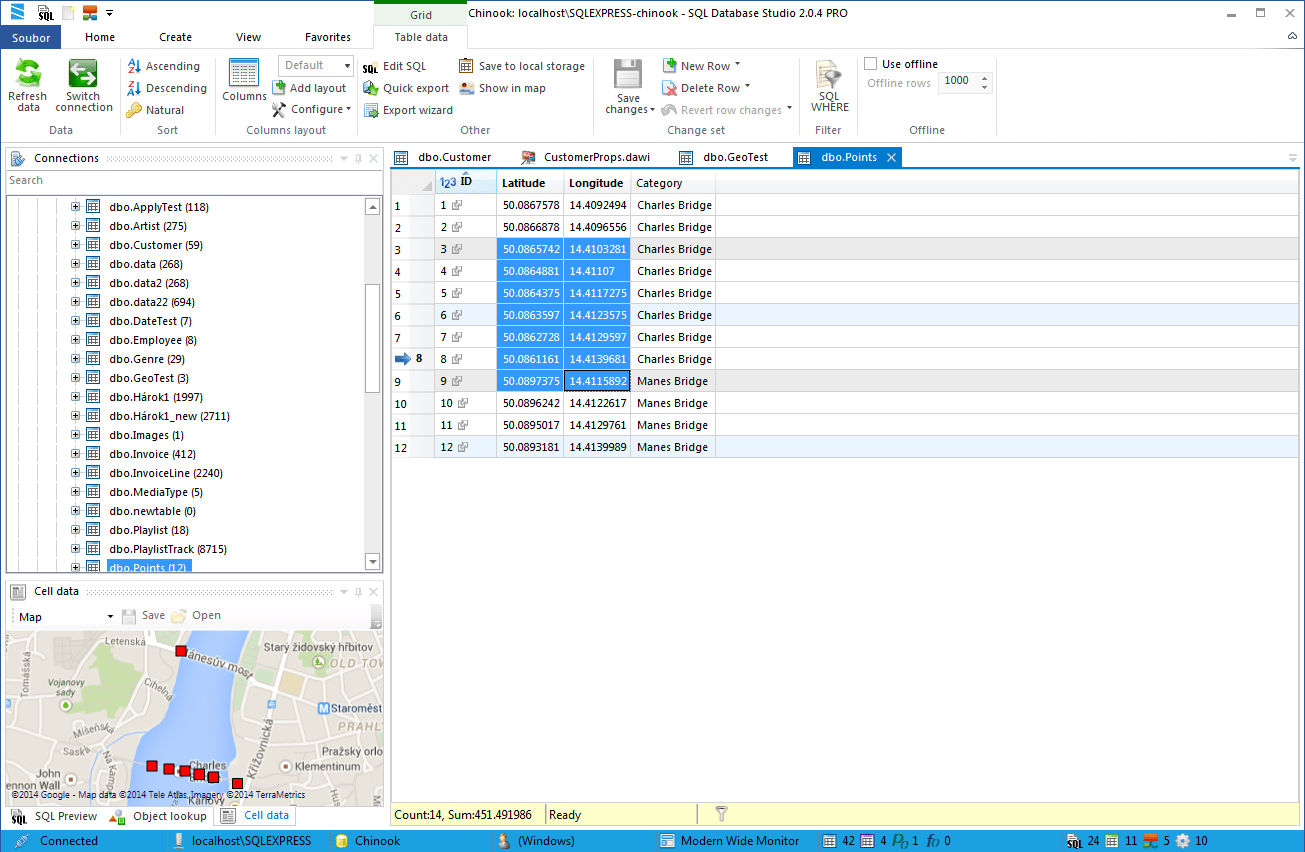Open the Configure dropdown
This screenshot has width=1305, height=852.
pyautogui.click(x=311, y=110)
